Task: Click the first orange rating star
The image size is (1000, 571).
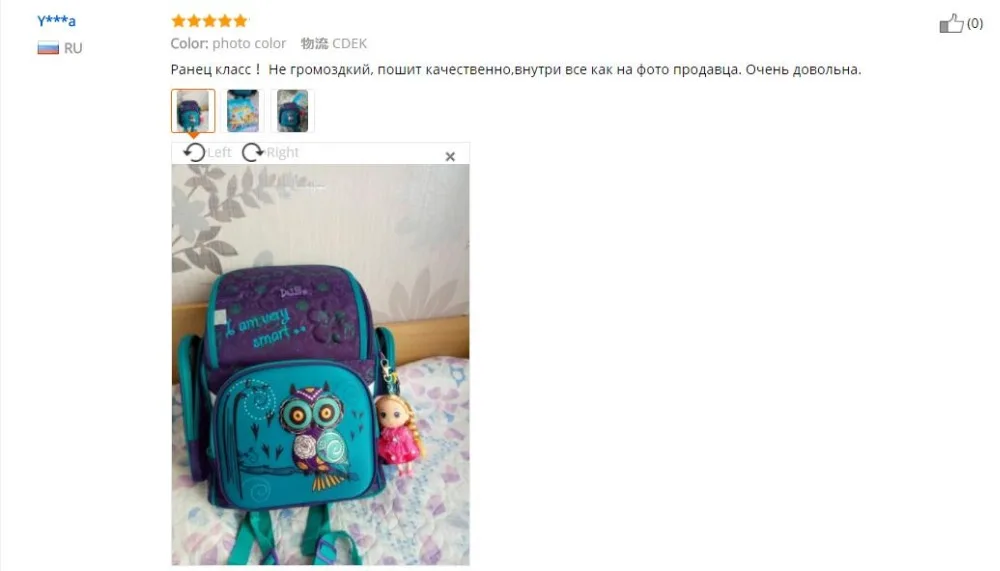Action: (x=179, y=21)
